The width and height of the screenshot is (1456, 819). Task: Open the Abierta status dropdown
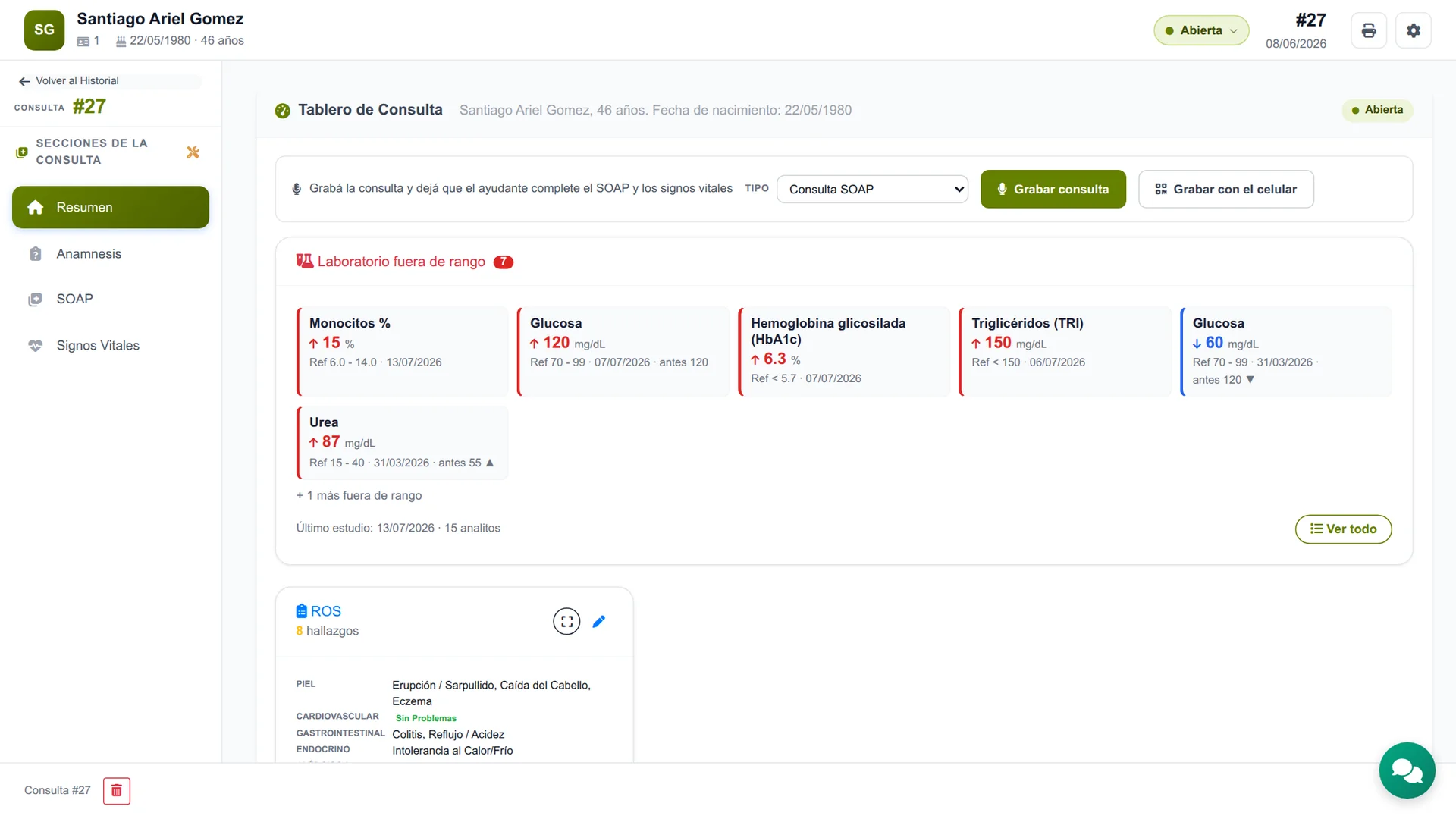tap(1201, 30)
